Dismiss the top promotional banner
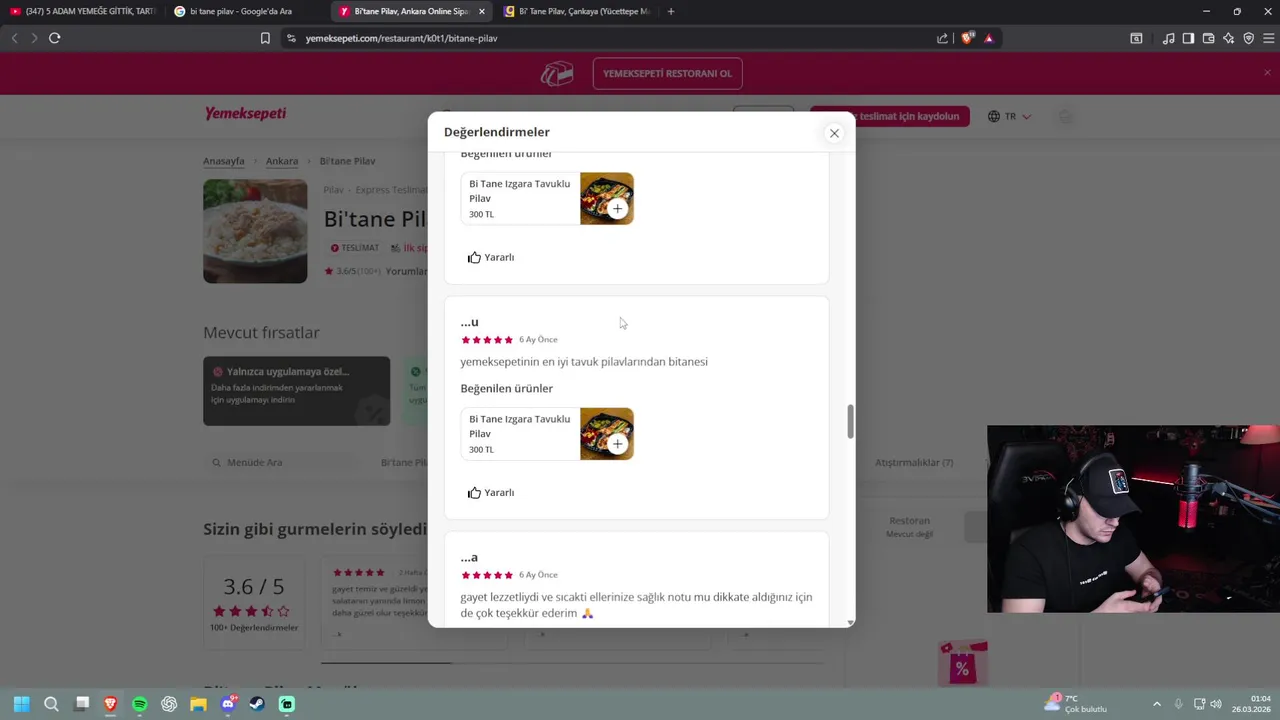Screen dimensions: 1280x720 [1268, 73]
